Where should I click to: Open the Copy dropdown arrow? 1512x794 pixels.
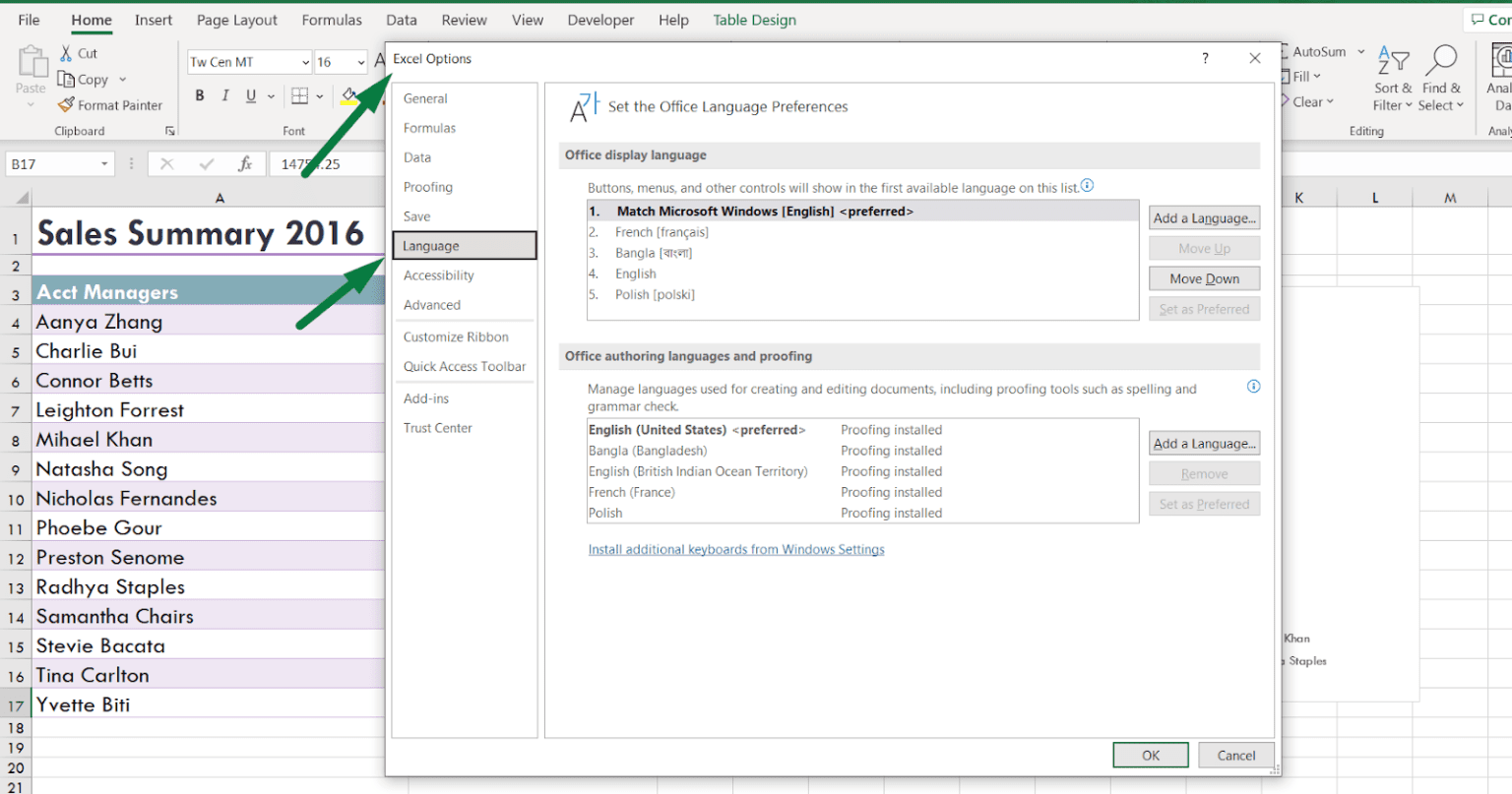123,80
